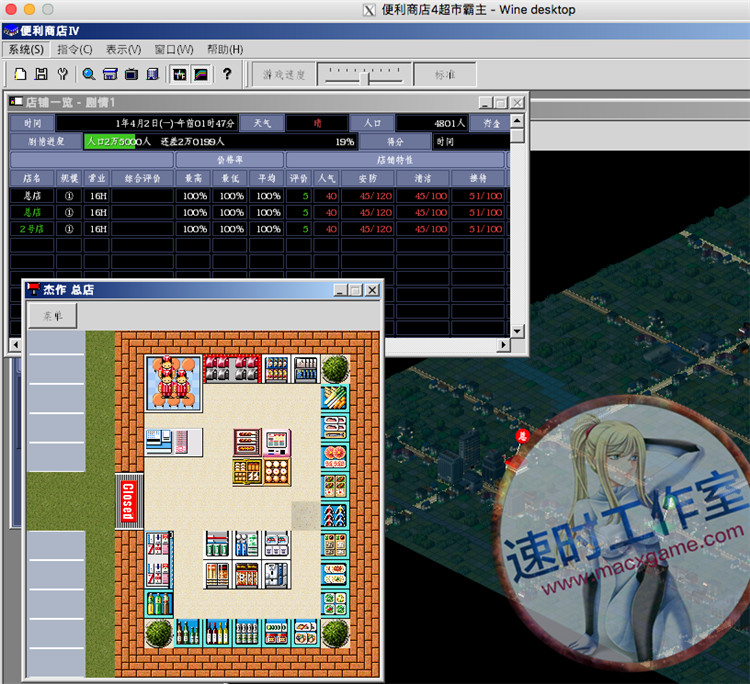Screen dimensions: 750x684
Task: Click the bush in top-right store corner
Action: pos(335,369)
